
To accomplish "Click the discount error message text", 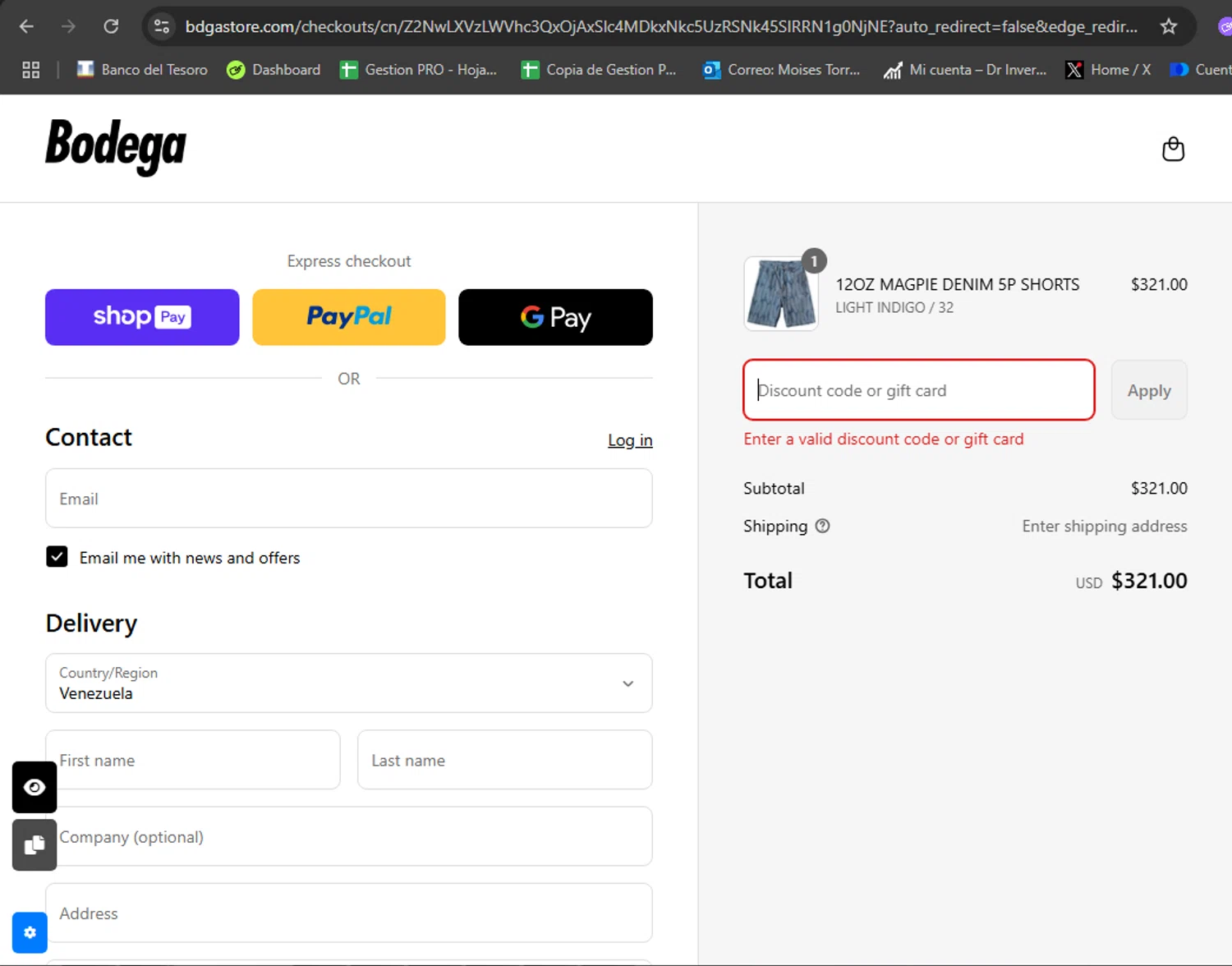I will tap(884, 439).
